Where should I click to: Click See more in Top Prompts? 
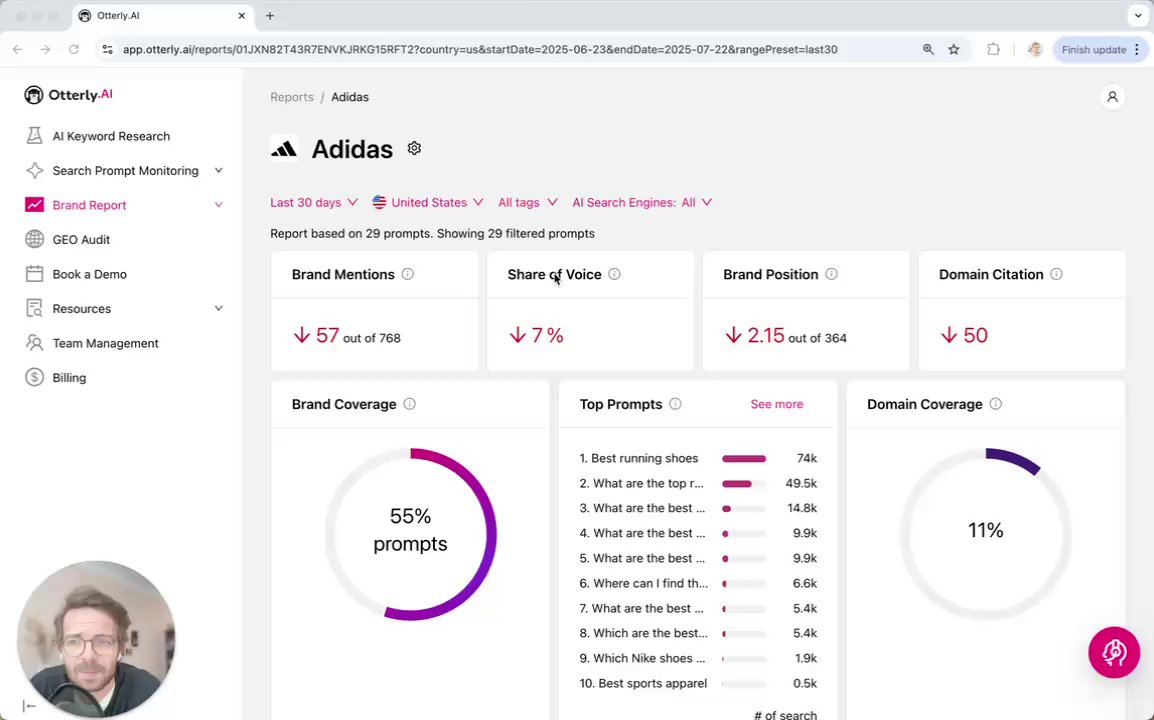click(x=776, y=404)
